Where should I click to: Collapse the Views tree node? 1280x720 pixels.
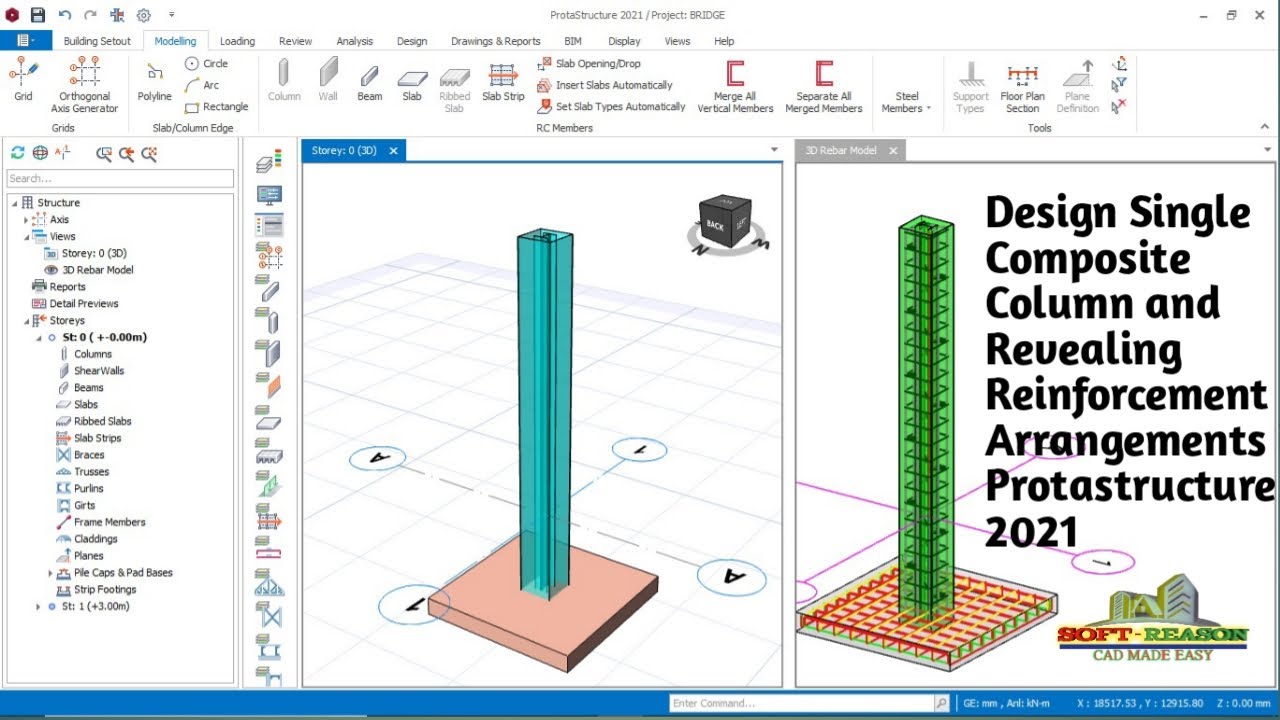26,237
